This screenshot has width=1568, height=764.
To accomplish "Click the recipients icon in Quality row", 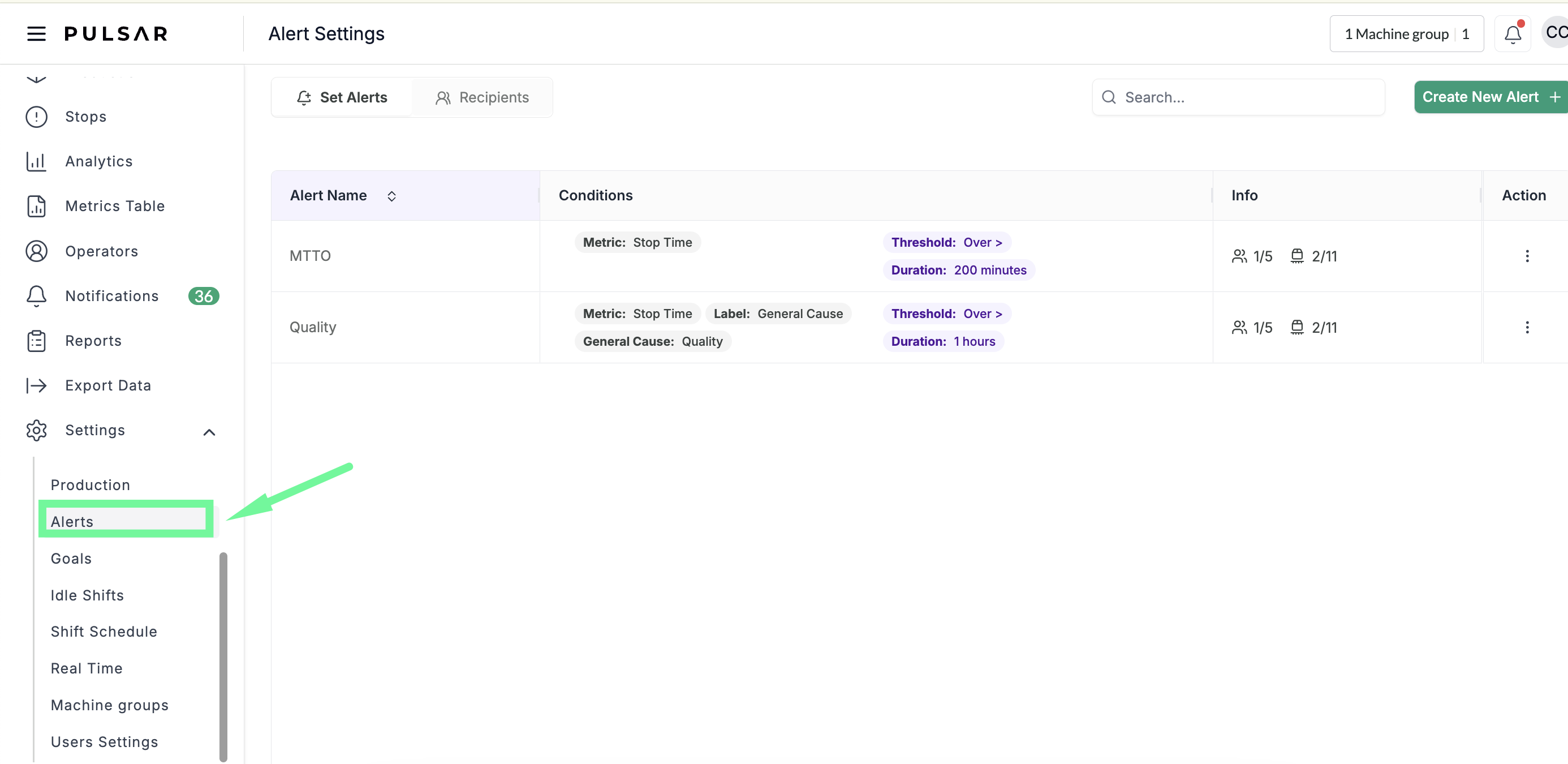I will coord(1239,327).
